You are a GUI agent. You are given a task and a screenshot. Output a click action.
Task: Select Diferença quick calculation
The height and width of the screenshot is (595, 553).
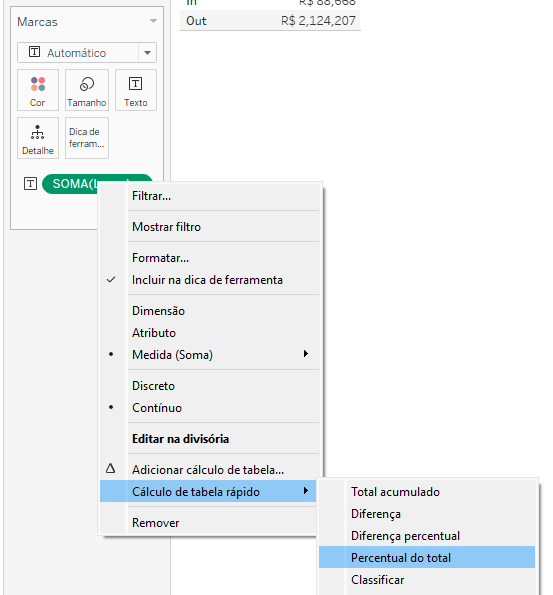pyautogui.click(x=427, y=514)
